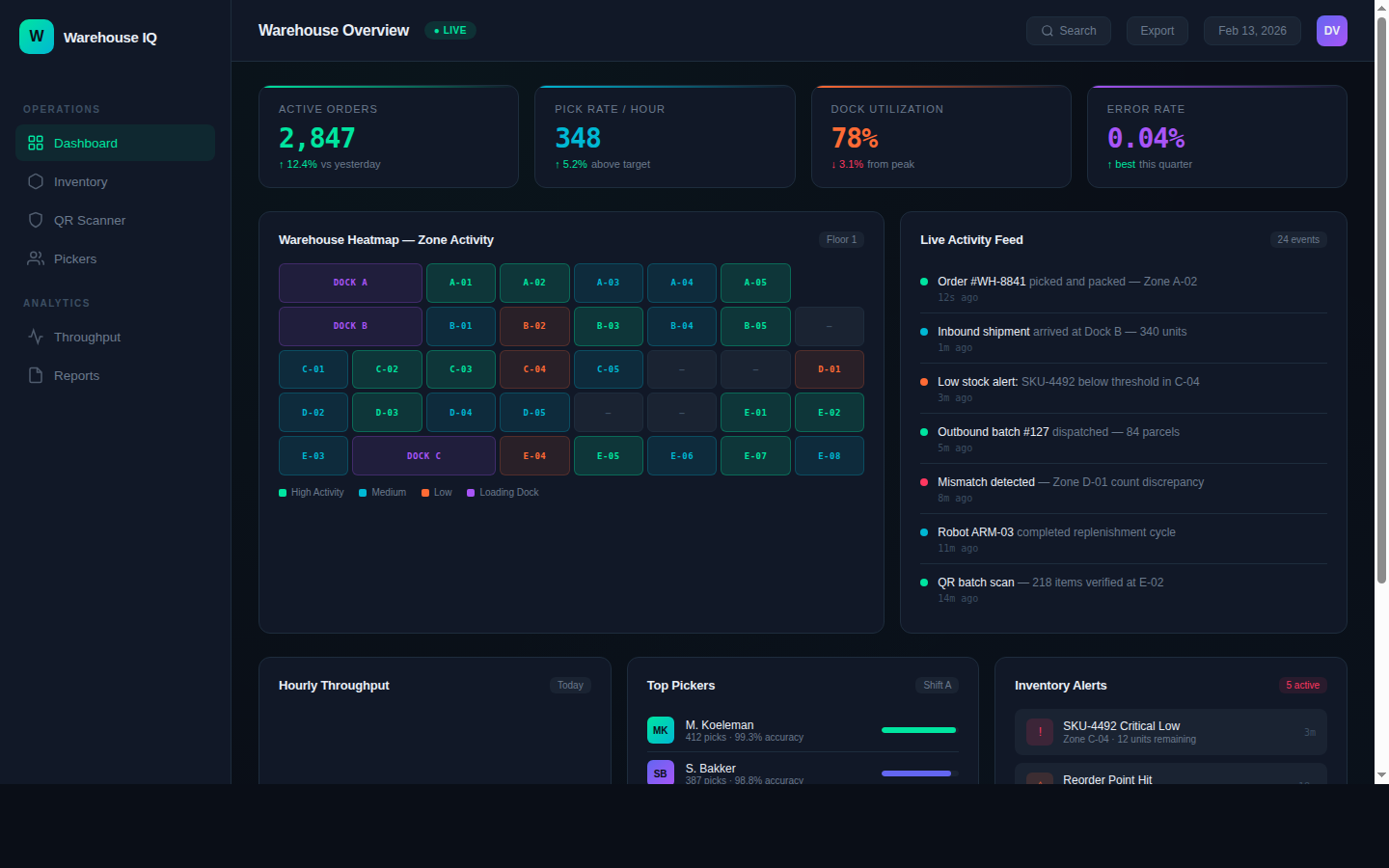
Task: Click the Dock Utilization card
Action: 941,136
